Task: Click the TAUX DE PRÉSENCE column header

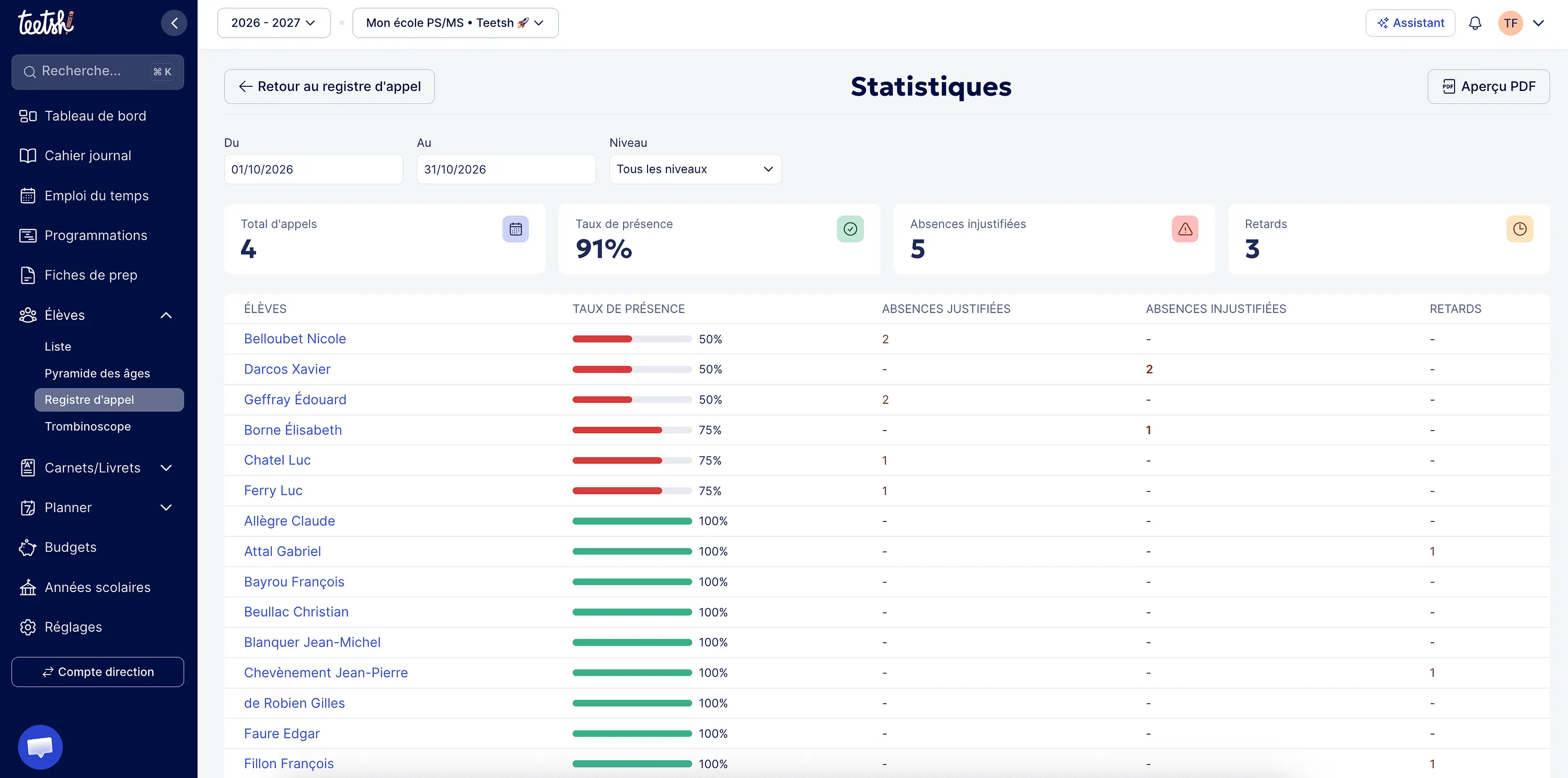Action: 629,309
